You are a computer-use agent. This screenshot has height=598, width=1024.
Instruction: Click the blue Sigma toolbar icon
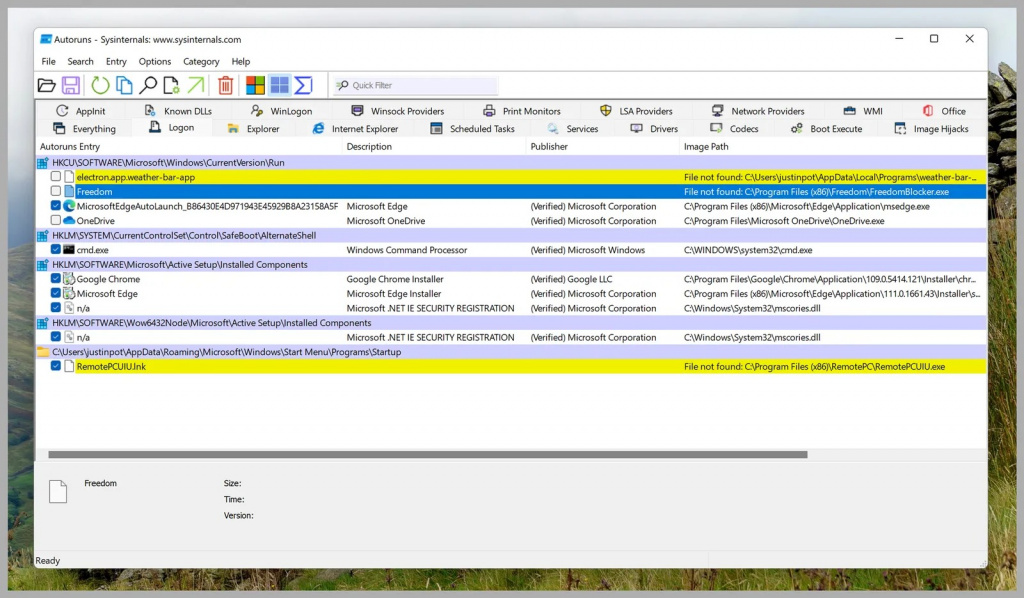point(303,86)
